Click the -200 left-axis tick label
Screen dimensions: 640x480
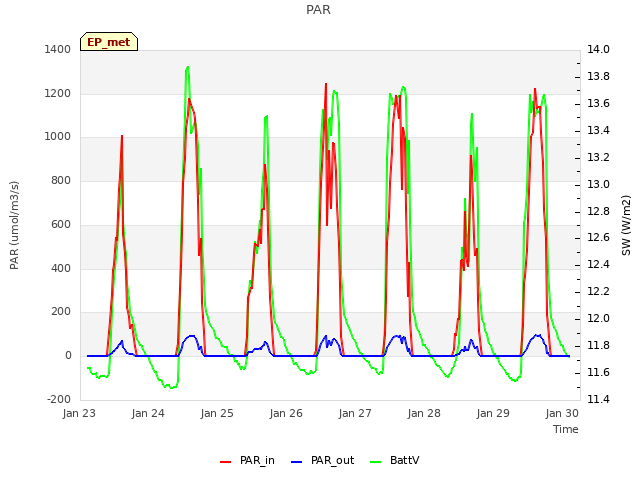[59, 399]
